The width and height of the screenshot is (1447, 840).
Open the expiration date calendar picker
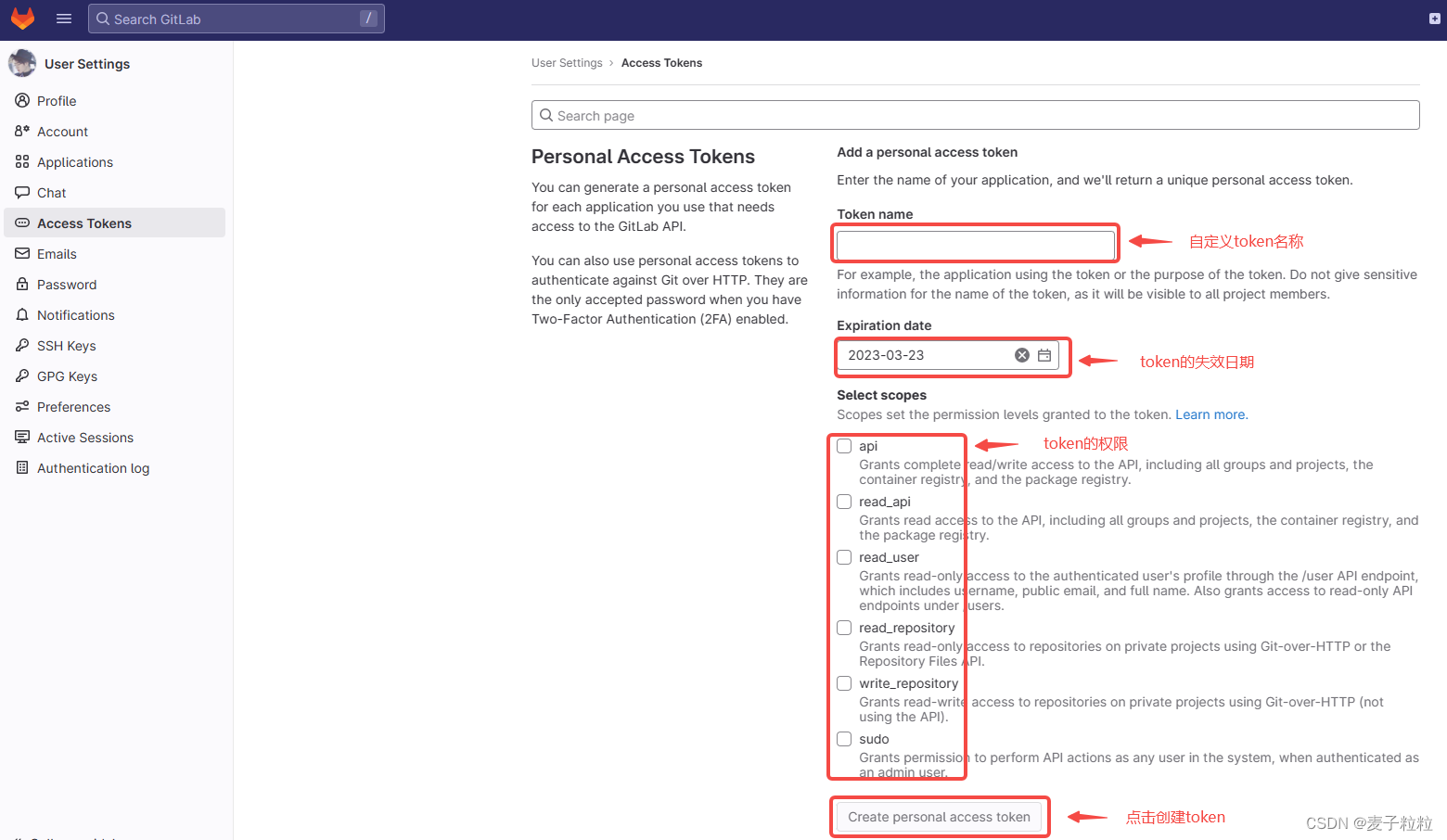1044,354
